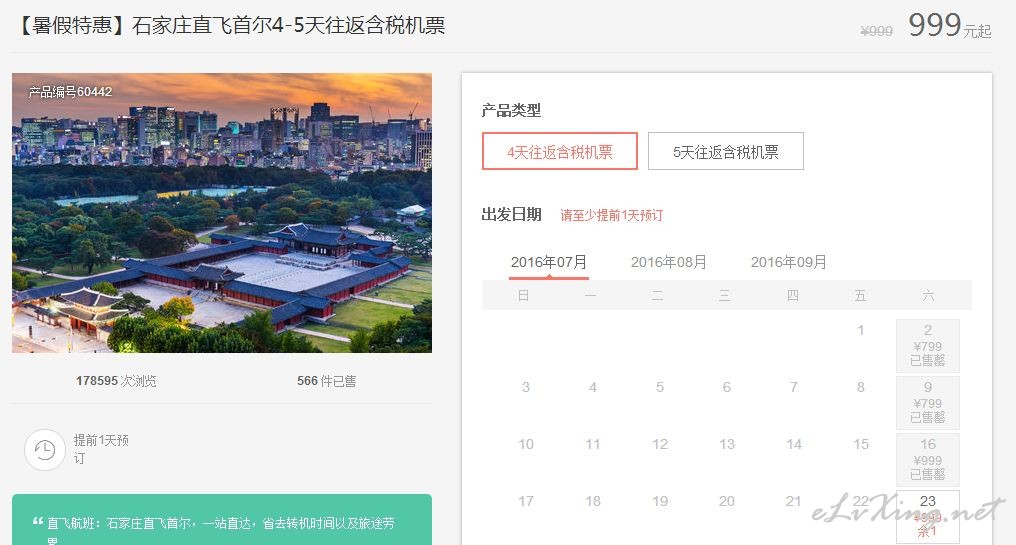Click the 六 weekday column header
The height and width of the screenshot is (545, 1016).
[929, 296]
